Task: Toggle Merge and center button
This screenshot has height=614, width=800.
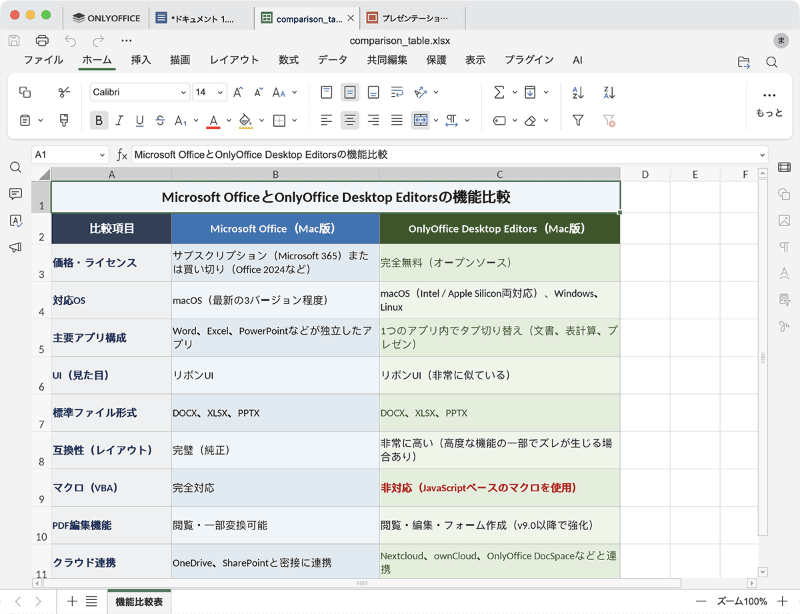Action: click(x=420, y=120)
